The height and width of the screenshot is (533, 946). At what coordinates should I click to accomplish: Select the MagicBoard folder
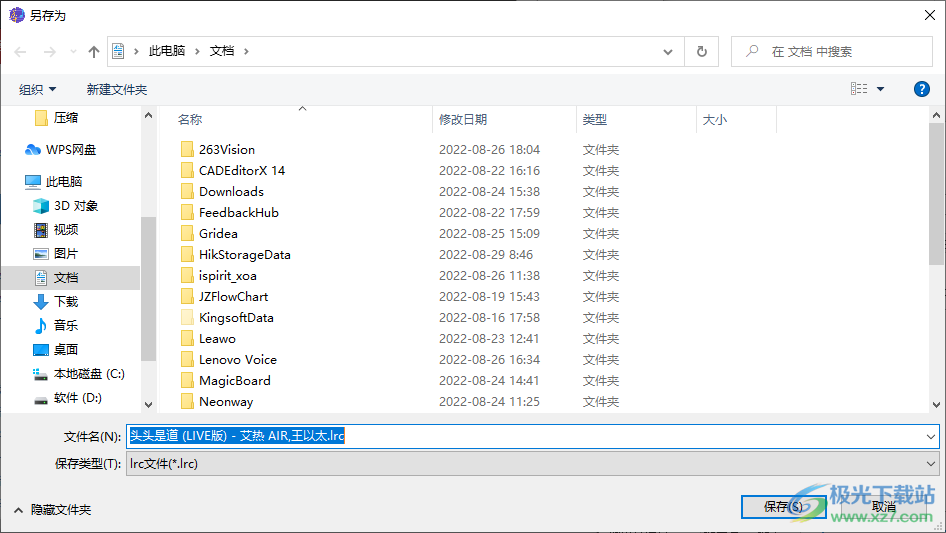coord(235,381)
